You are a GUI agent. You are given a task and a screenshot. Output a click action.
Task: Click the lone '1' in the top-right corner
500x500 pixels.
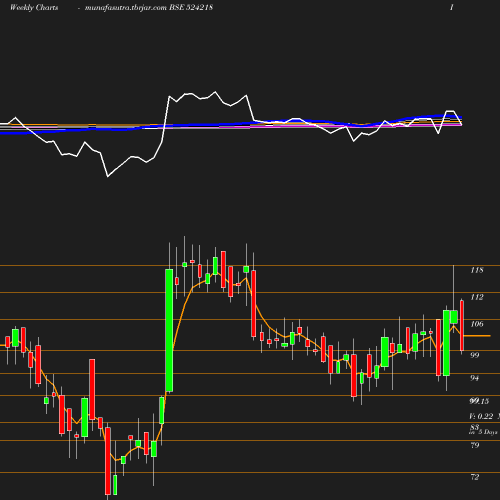pos(452,7)
